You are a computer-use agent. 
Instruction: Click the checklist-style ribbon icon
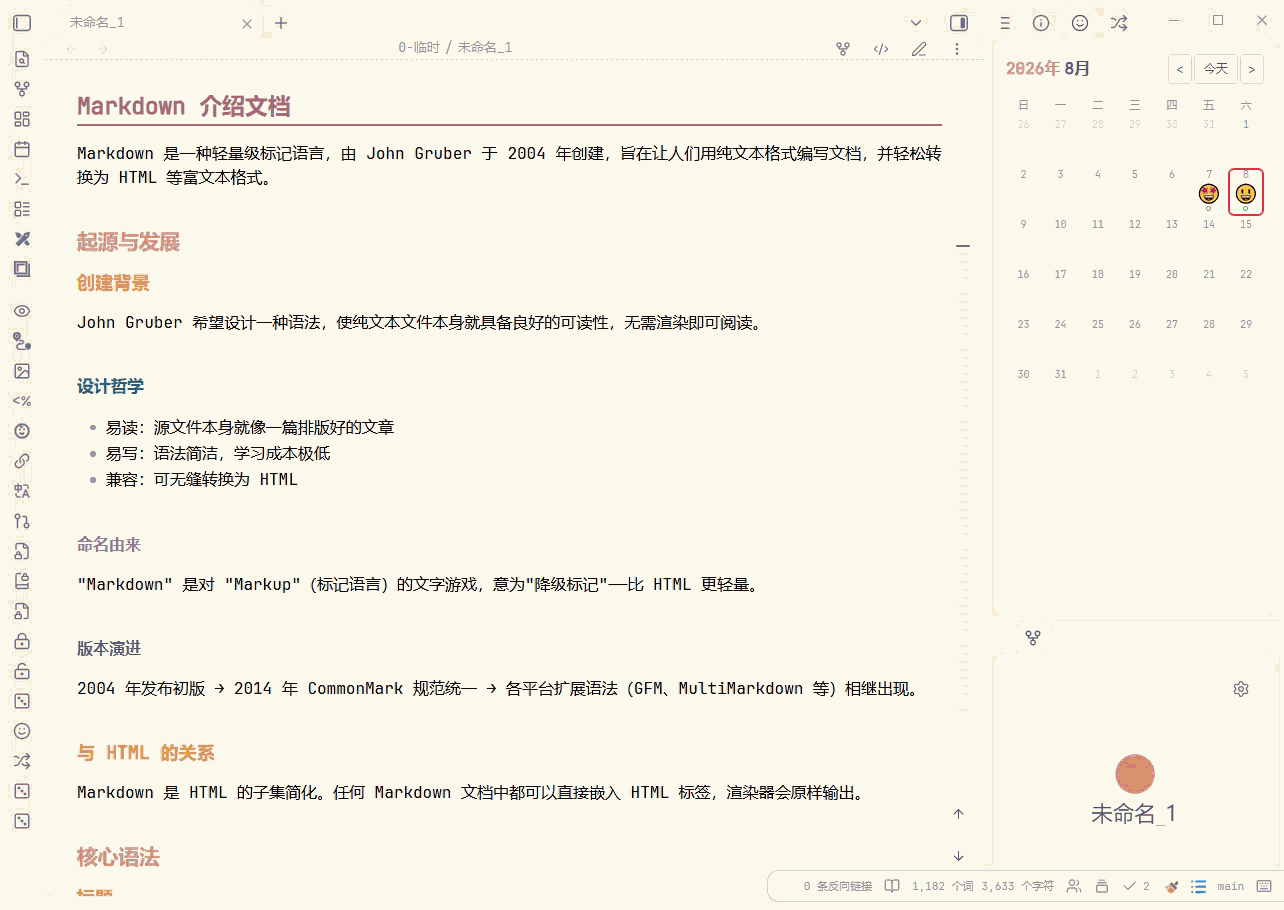coord(22,209)
